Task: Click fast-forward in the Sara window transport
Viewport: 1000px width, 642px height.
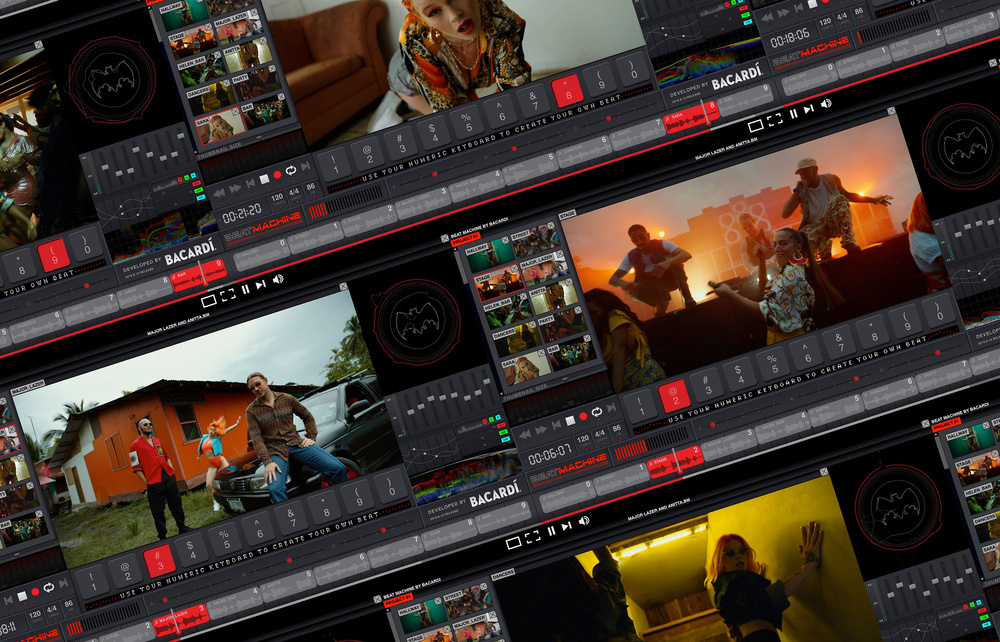Action: tap(235, 189)
